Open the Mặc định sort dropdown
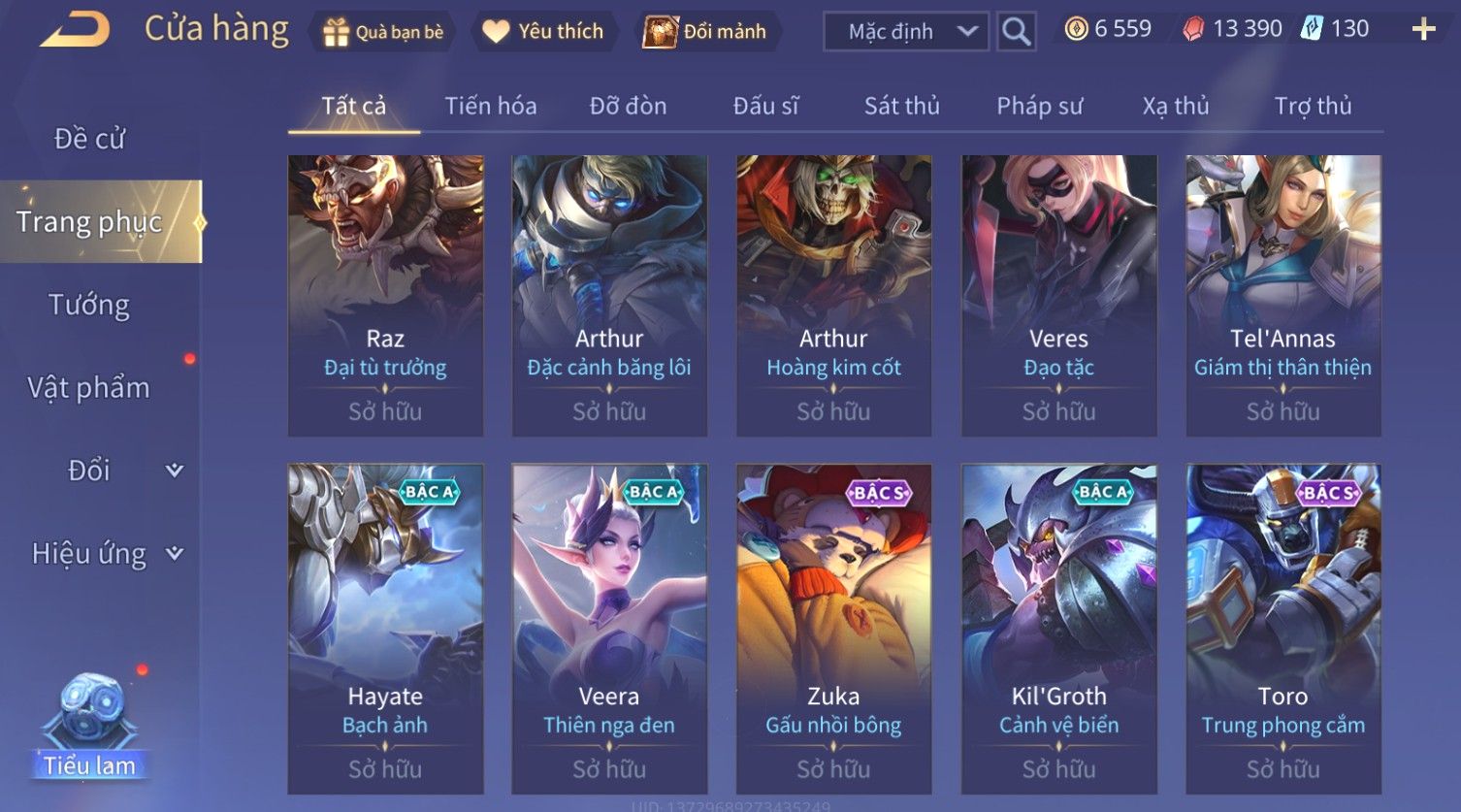 click(905, 32)
